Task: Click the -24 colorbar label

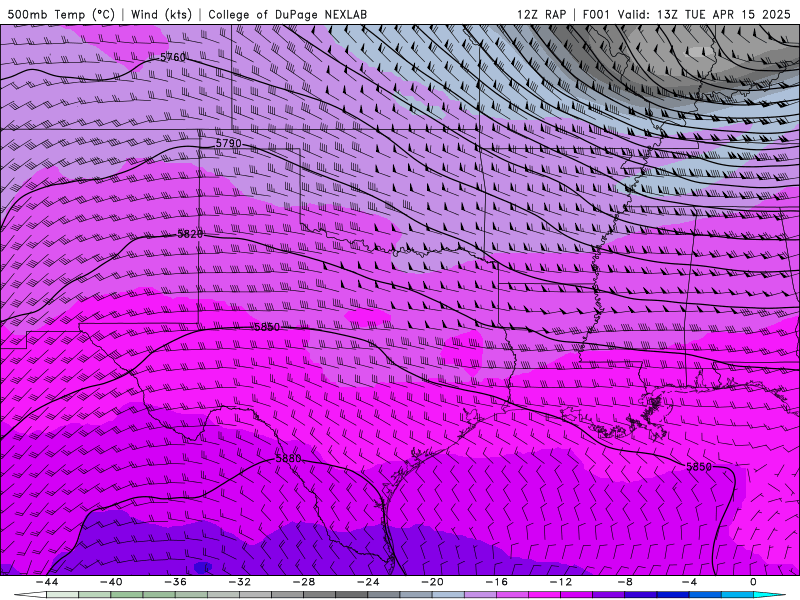Action: [368, 582]
